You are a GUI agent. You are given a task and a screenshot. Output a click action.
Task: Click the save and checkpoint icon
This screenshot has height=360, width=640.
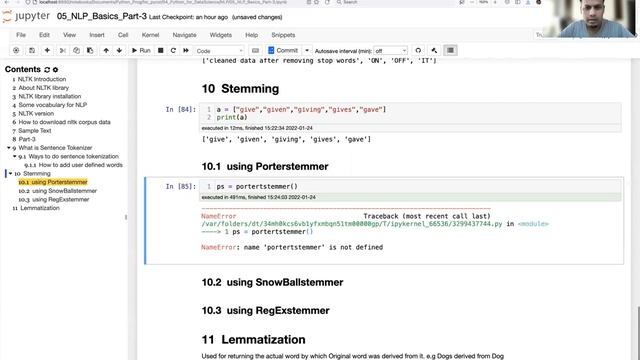[32, 50]
